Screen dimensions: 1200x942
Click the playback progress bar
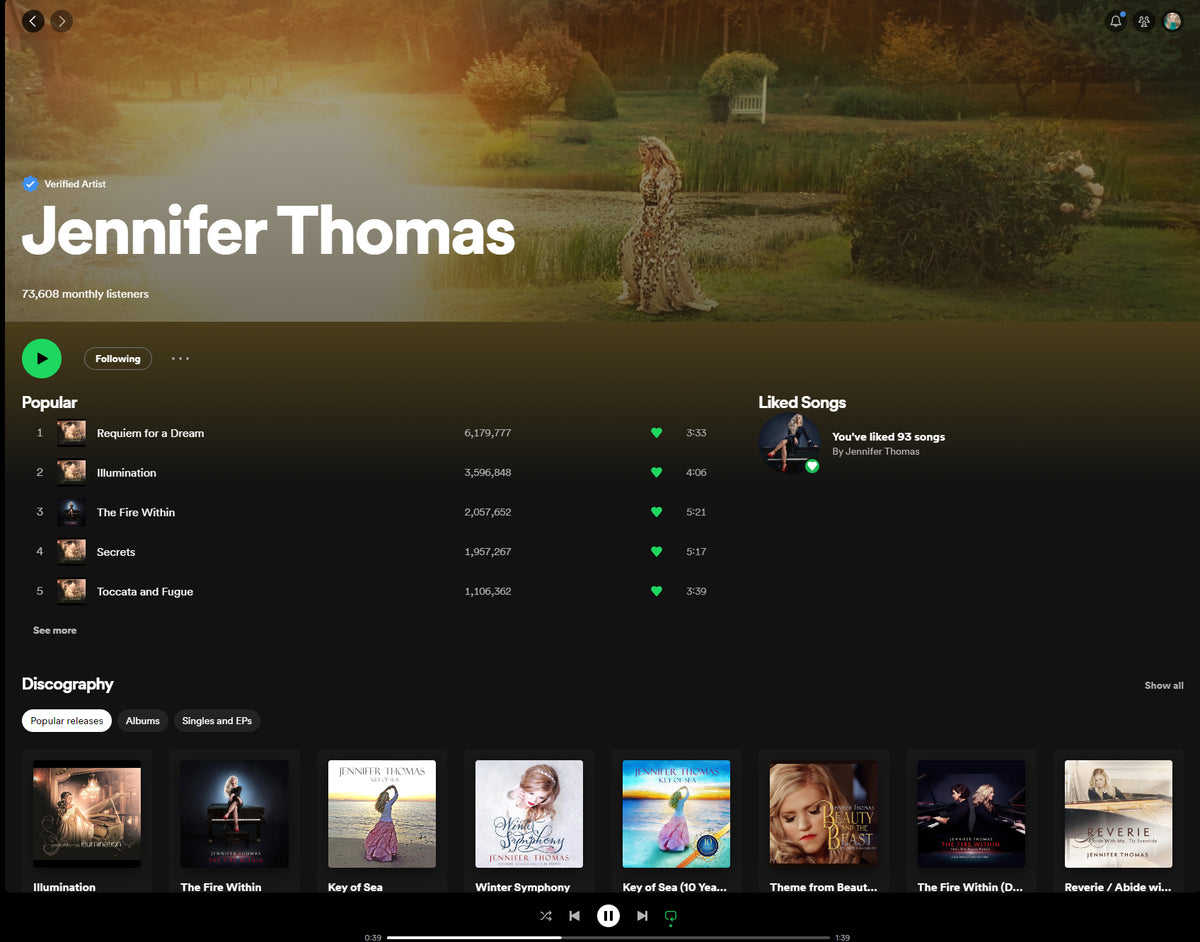(x=608, y=938)
